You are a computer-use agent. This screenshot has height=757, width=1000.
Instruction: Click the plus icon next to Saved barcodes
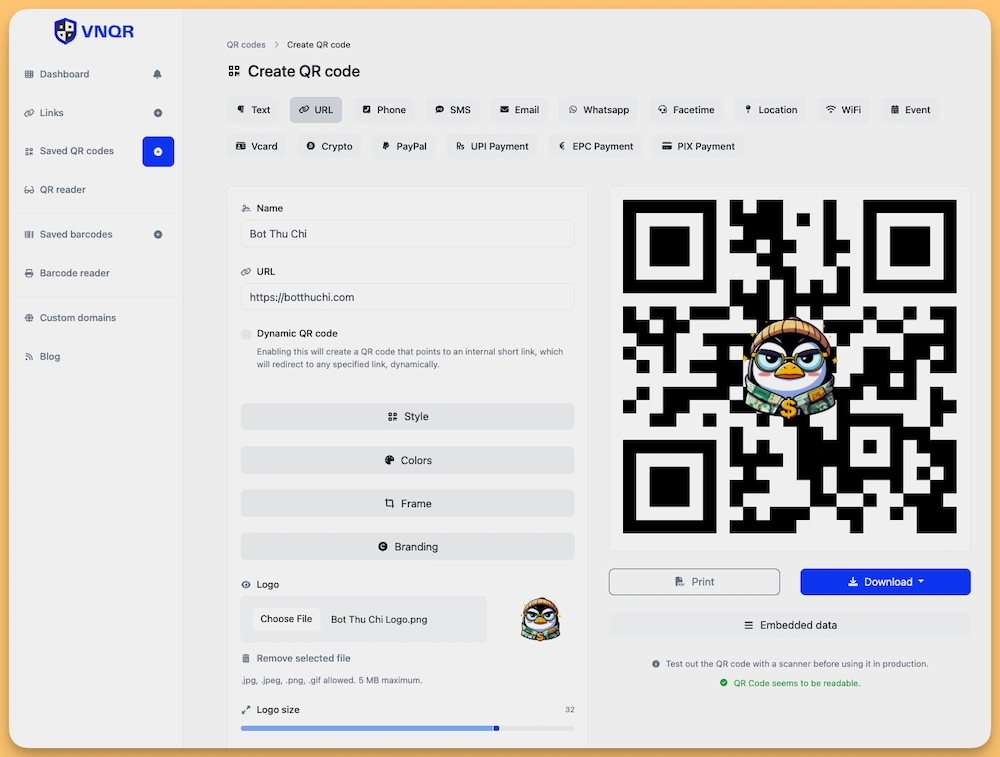[158, 235]
